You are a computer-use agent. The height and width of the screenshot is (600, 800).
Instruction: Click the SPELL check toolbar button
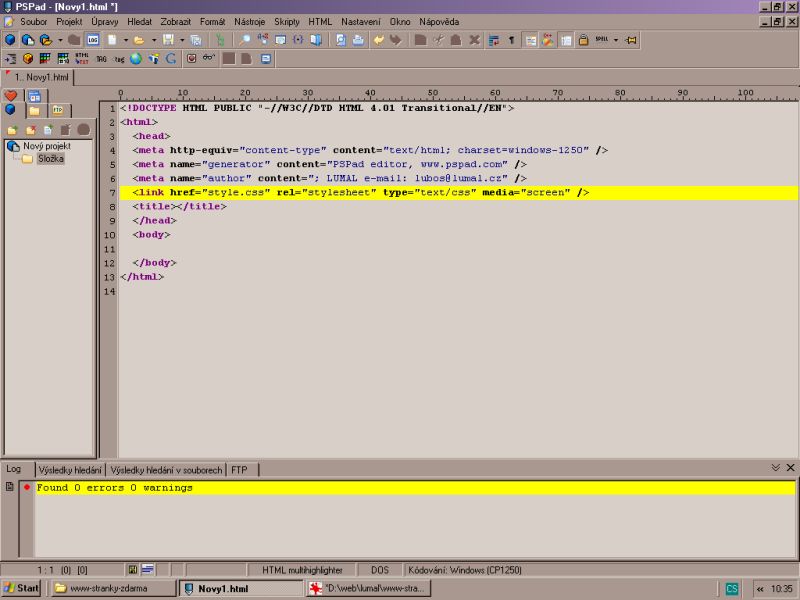(601, 40)
